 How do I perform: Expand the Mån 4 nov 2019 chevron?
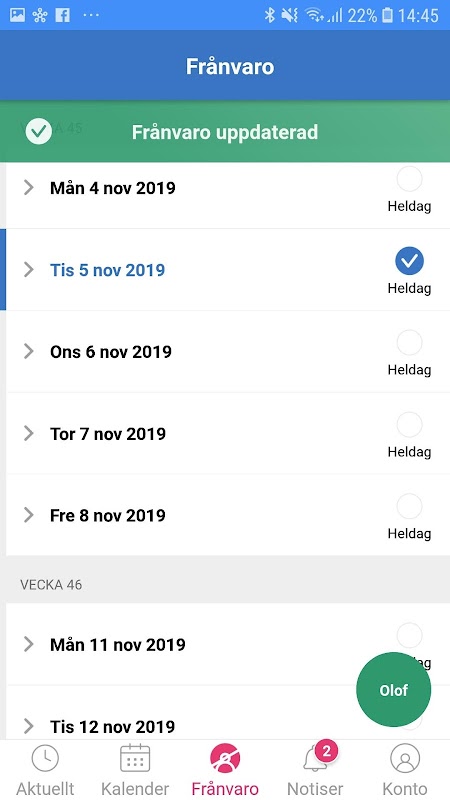pyautogui.click(x=29, y=188)
